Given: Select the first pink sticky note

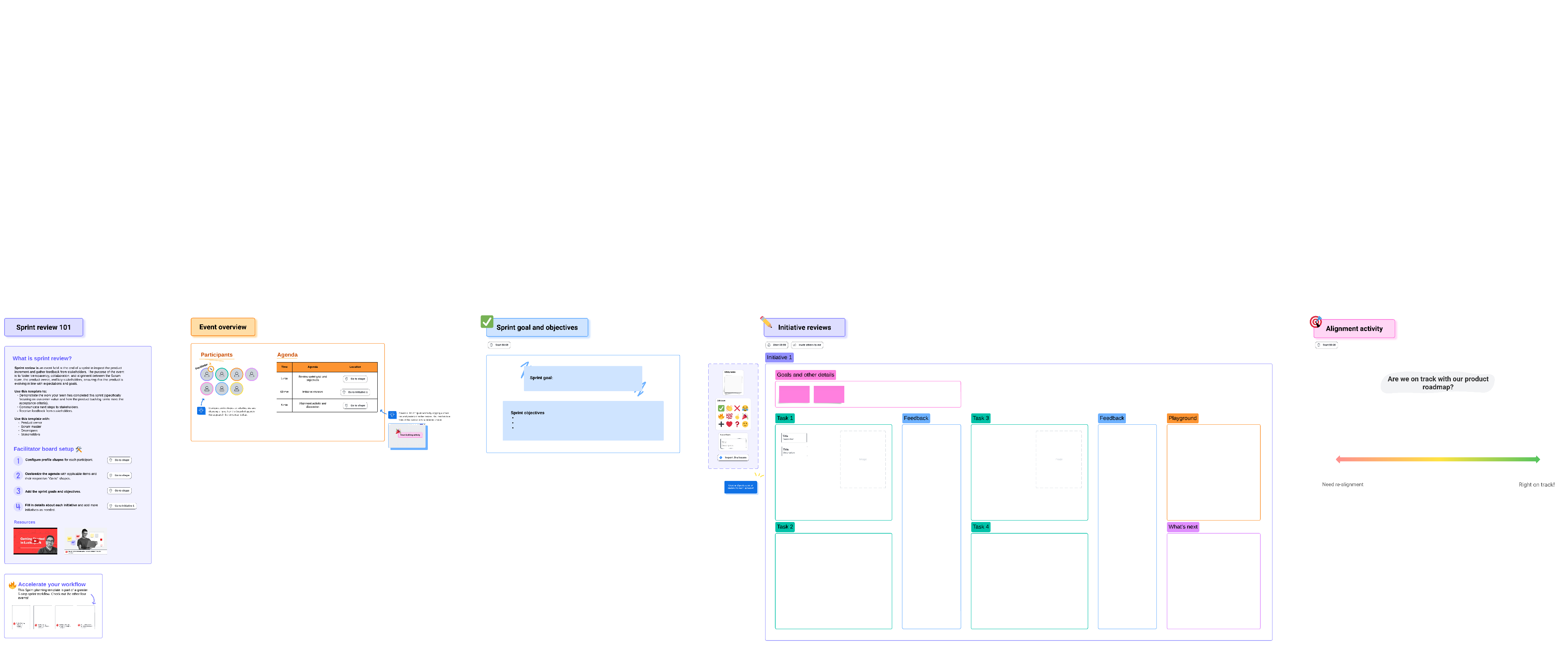Looking at the screenshot, I should (794, 394).
